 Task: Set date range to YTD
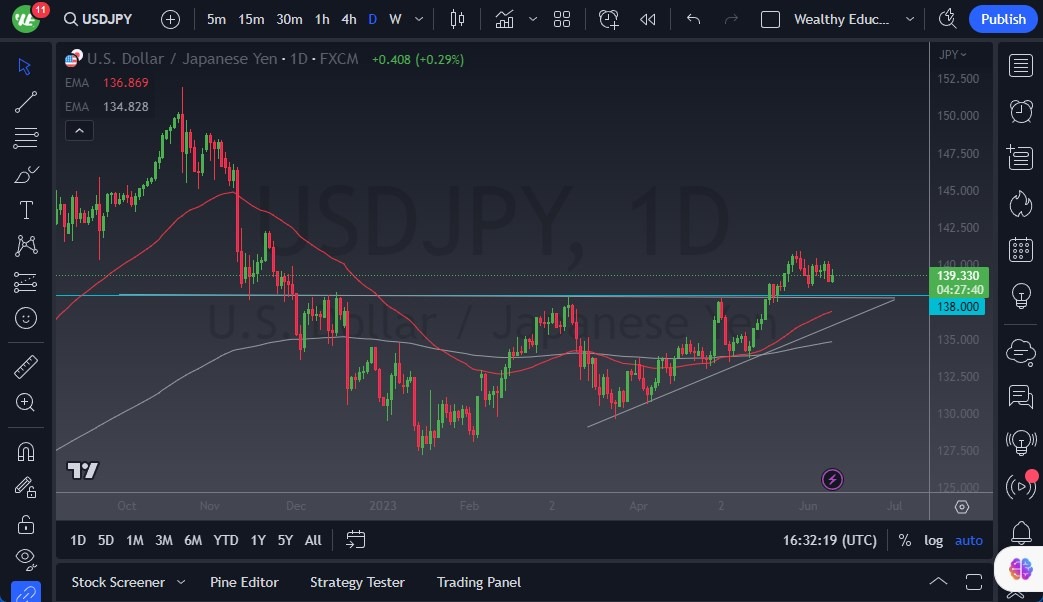click(x=225, y=540)
